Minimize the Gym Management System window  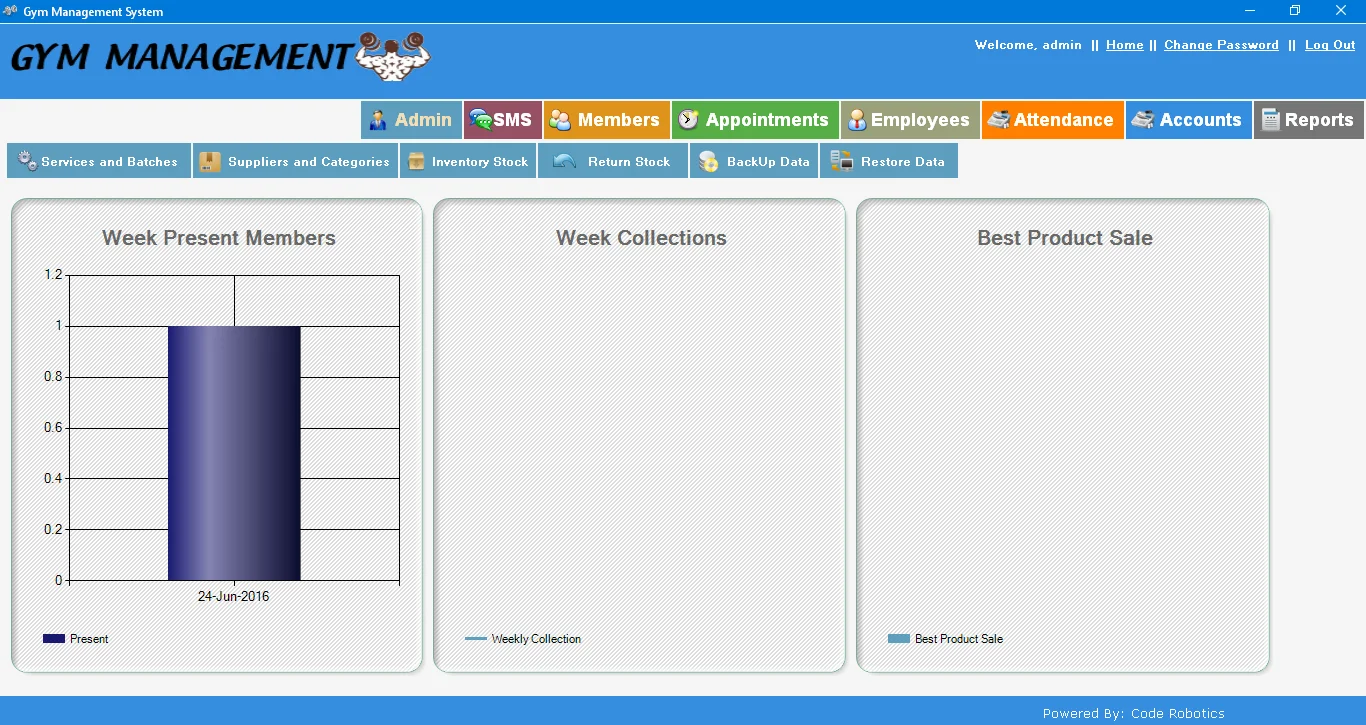(1250, 11)
